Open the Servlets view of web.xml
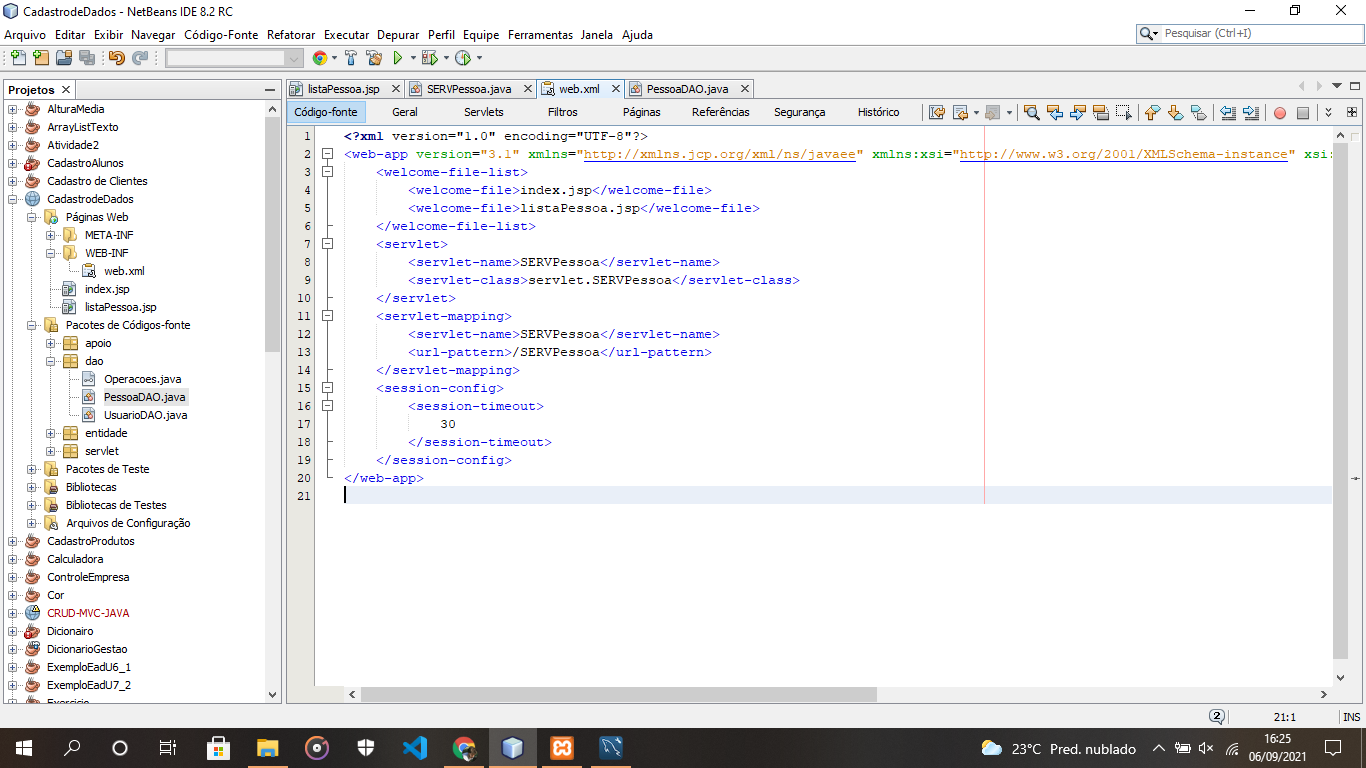Viewport: 1366px width, 768px height. pos(484,112)
